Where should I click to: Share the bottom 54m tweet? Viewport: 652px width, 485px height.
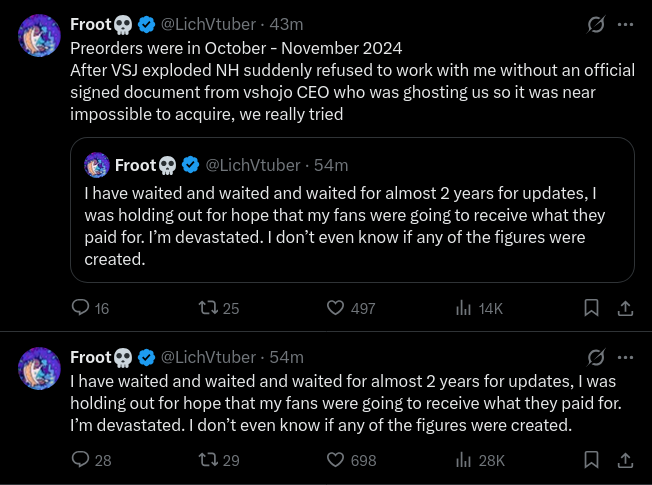[x=625, y=460]
